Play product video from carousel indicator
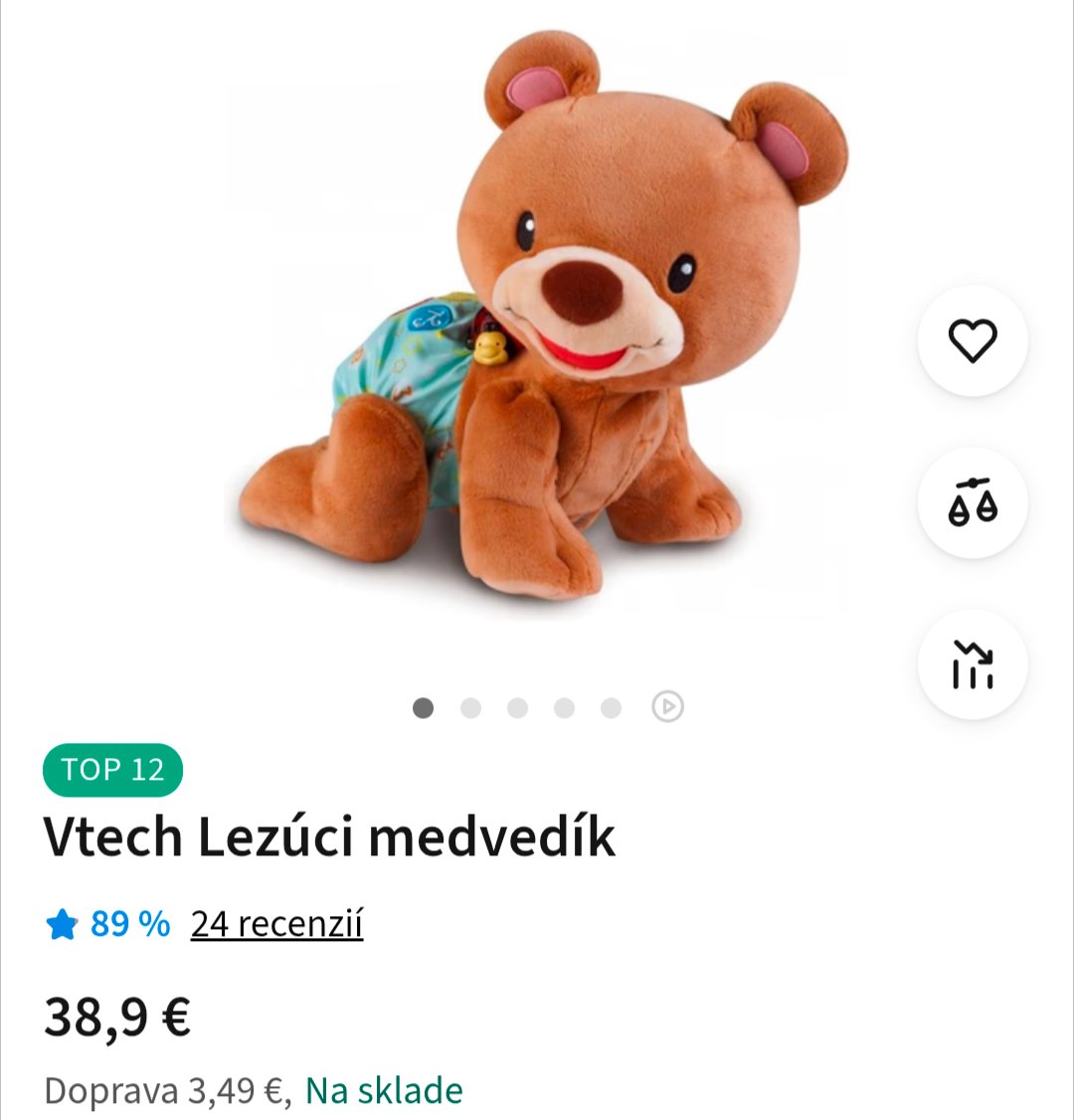1074x1120 pixels. 667,707
